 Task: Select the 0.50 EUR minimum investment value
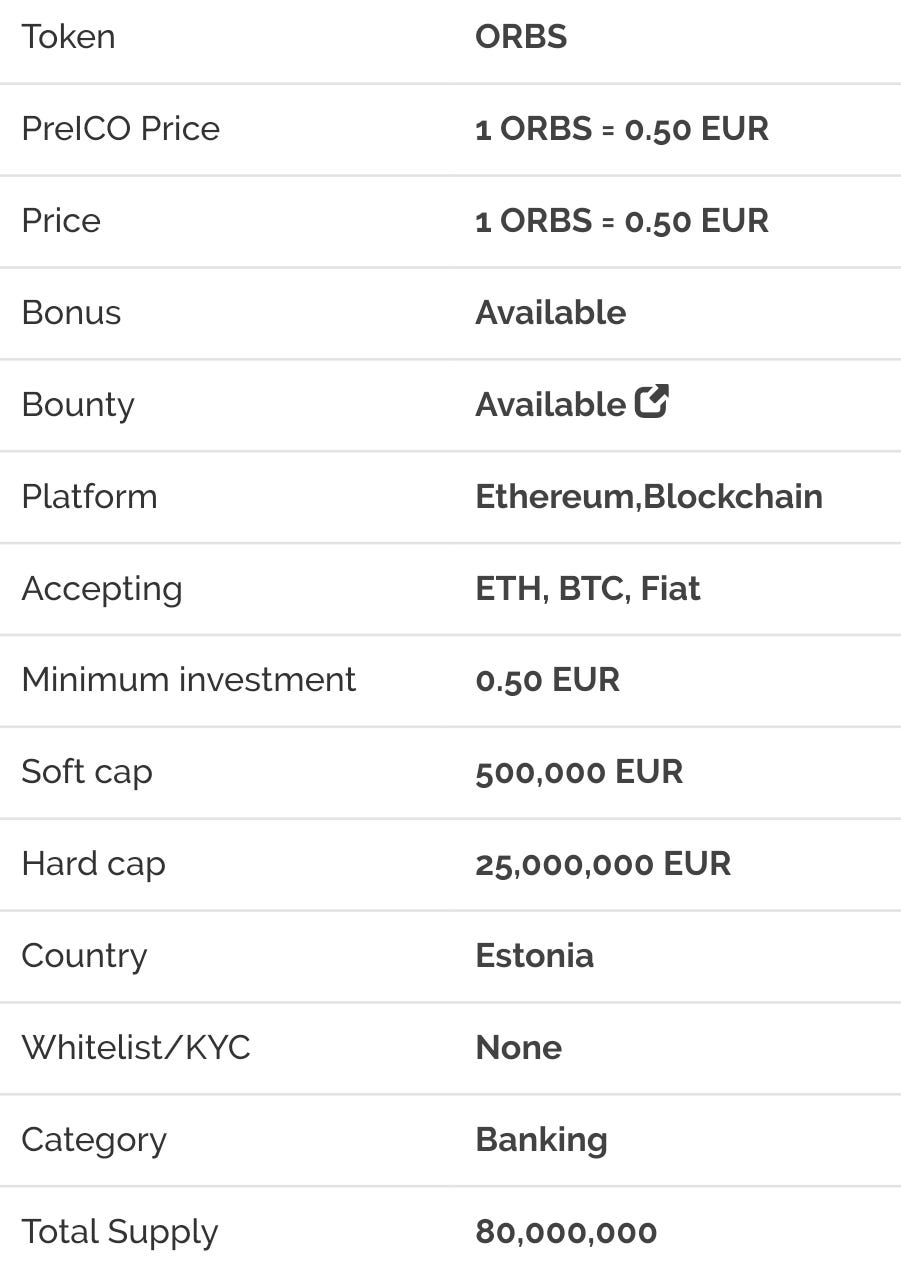coord(547,680)
